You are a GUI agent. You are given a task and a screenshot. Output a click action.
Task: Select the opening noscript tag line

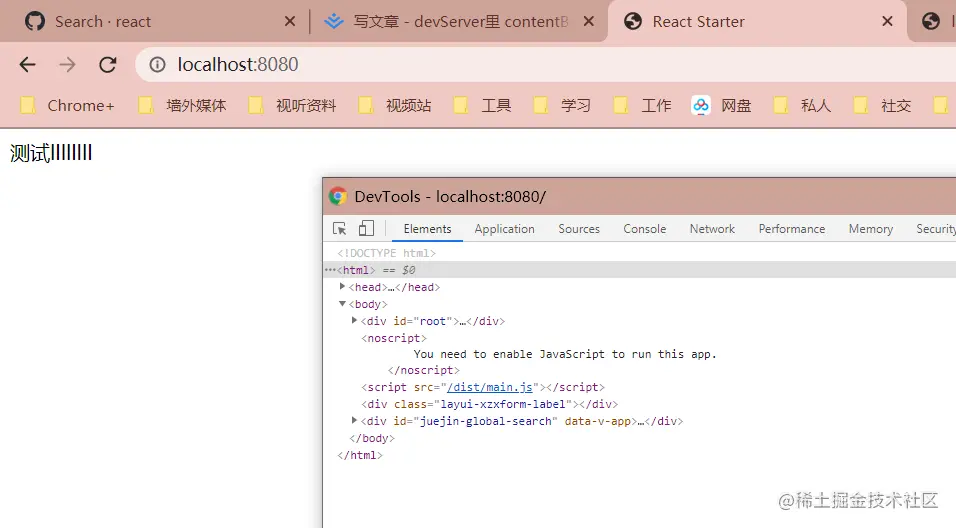pyautogui.click(x=394, y=338)
